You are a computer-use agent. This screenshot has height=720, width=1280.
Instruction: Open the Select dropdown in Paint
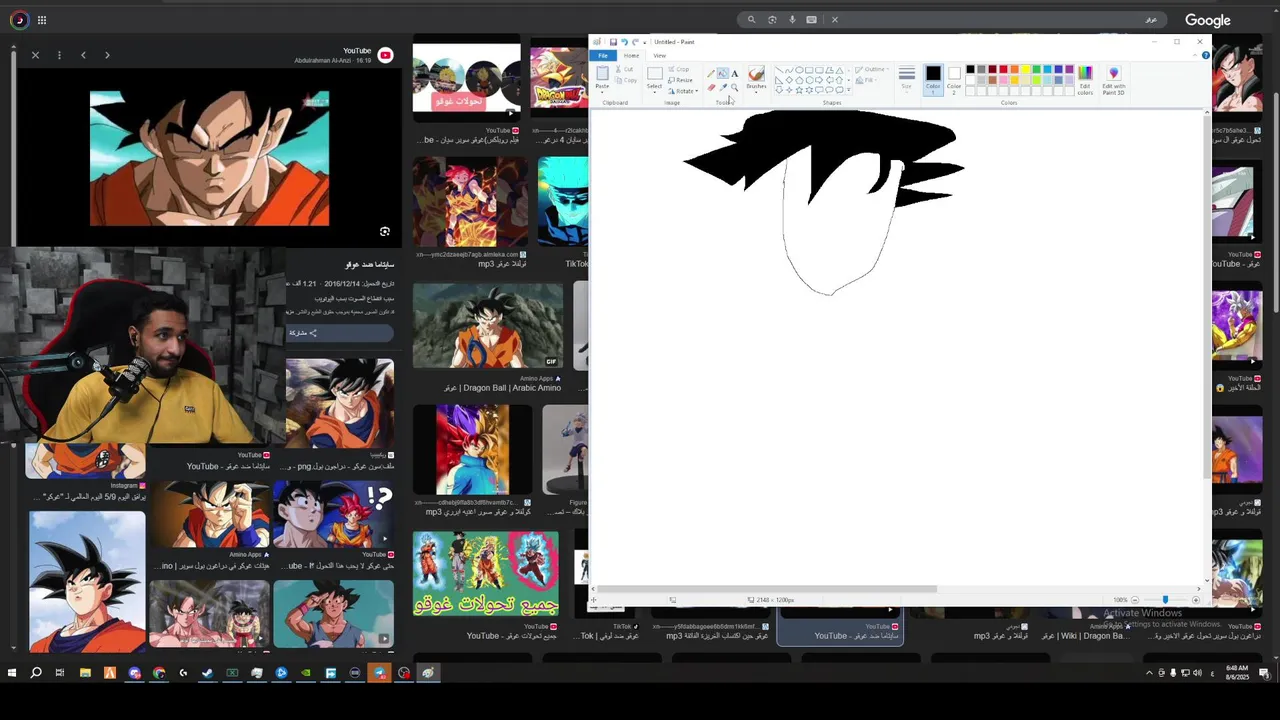pos(654,90)
